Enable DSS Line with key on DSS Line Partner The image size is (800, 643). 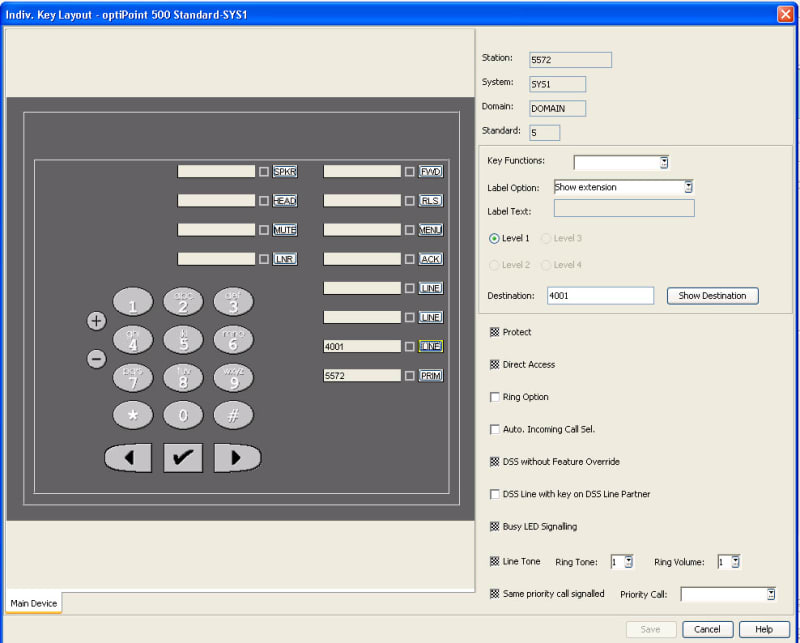click(x=494, y=494)
